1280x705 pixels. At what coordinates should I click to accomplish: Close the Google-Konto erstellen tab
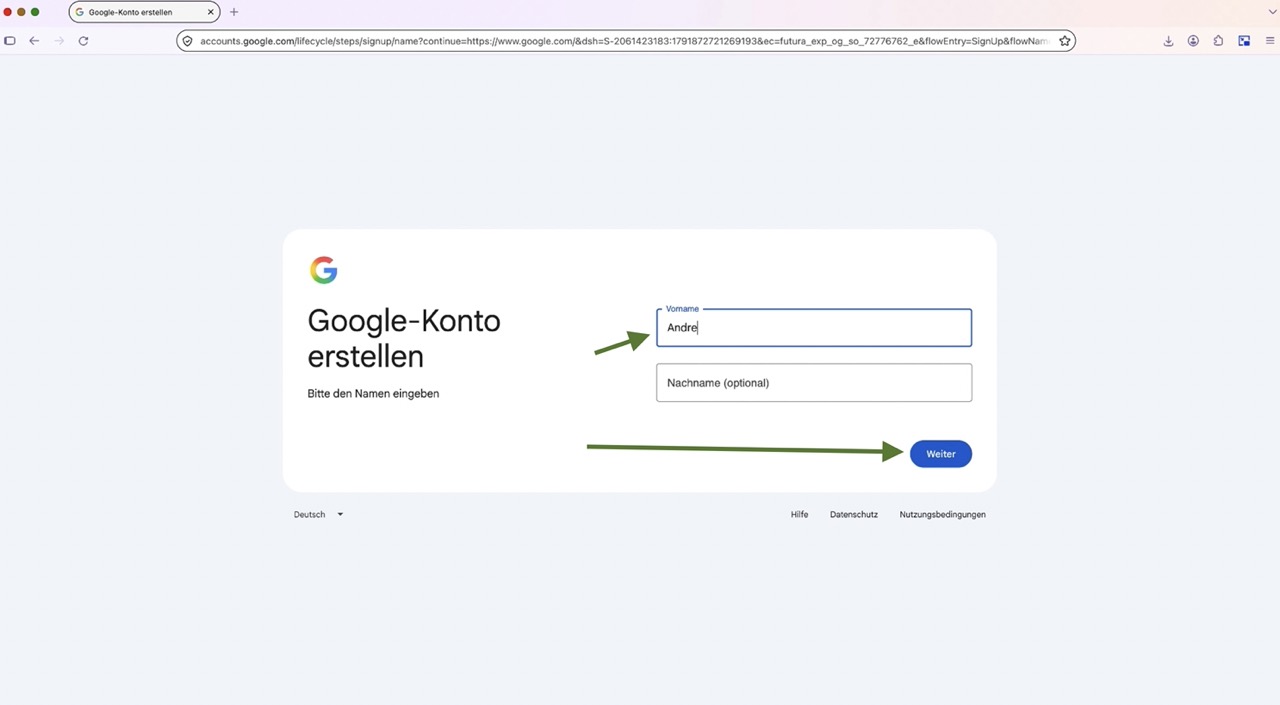click(x=211, y=12)
